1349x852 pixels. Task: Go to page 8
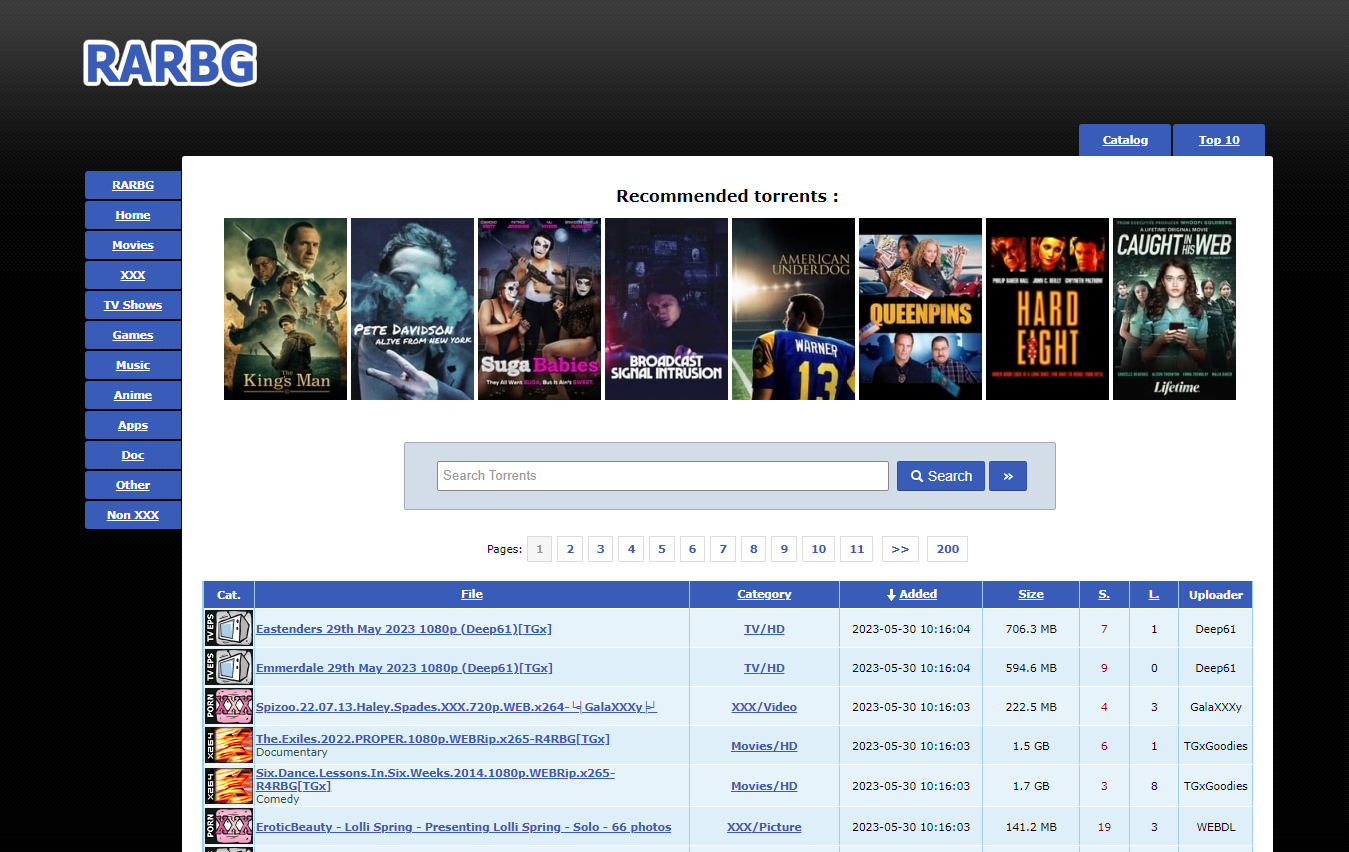pyautogui.click(x=754, y=549)
